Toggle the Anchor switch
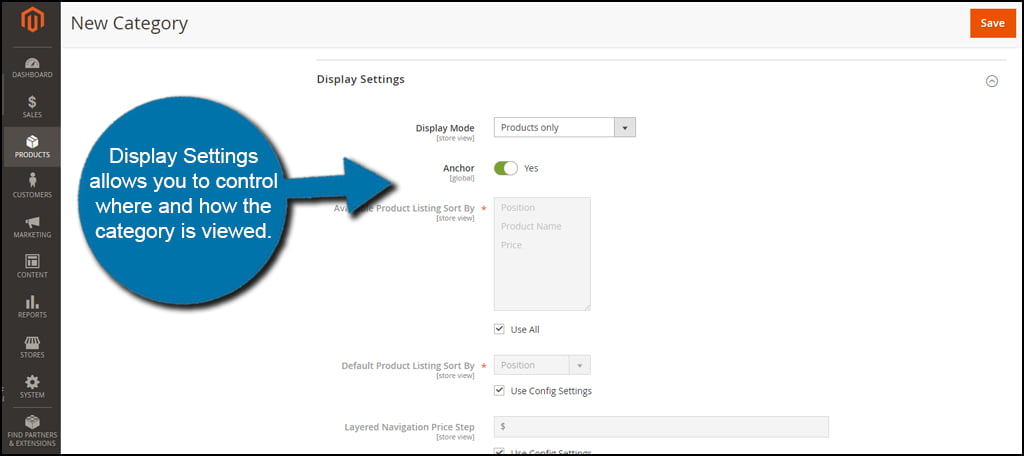1024x456 pixels. pos(505,169)
